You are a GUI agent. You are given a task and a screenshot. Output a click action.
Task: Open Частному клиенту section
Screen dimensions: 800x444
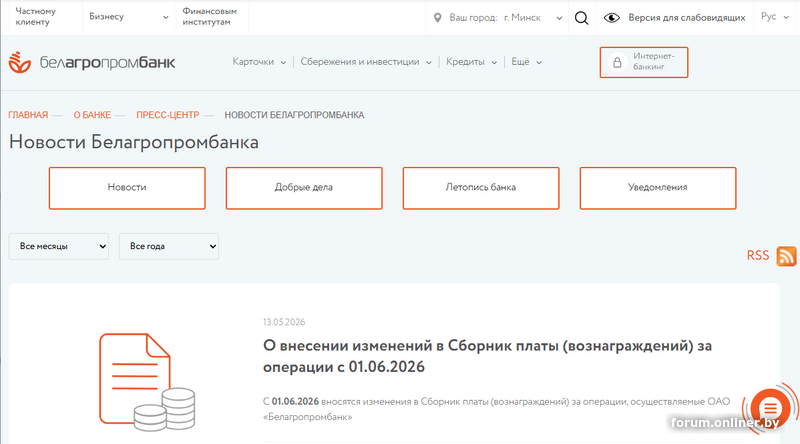[x=36, y=17]
